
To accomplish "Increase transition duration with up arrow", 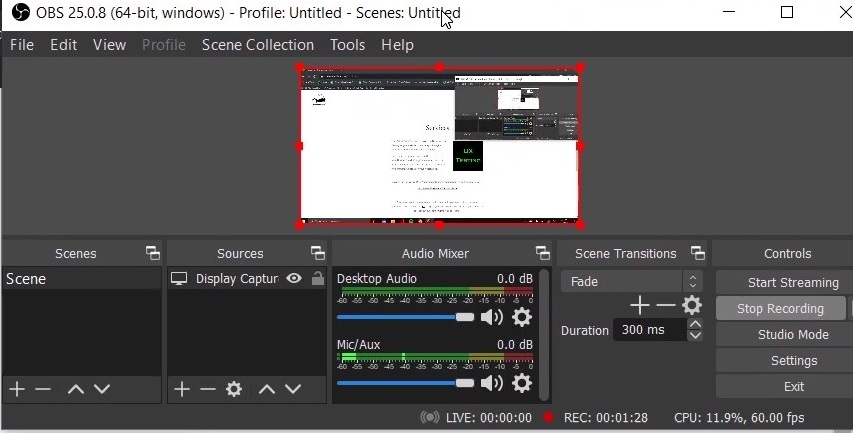I will pyautogui.click(x=695, y=324).
